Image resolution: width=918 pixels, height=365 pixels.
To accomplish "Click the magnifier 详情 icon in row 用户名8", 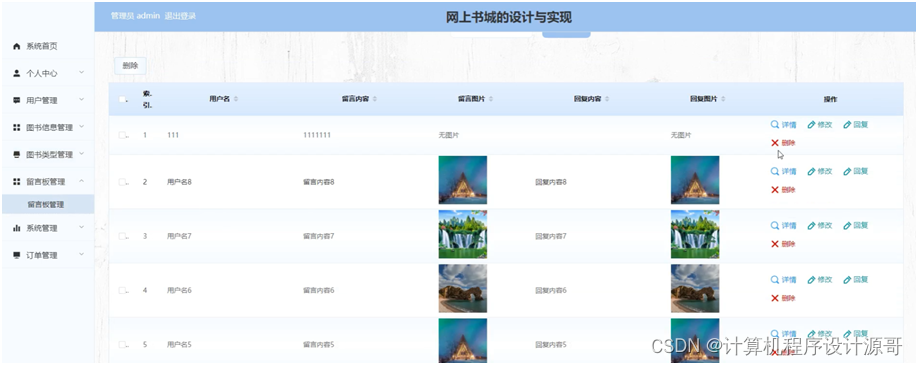I will pos(775,171).
